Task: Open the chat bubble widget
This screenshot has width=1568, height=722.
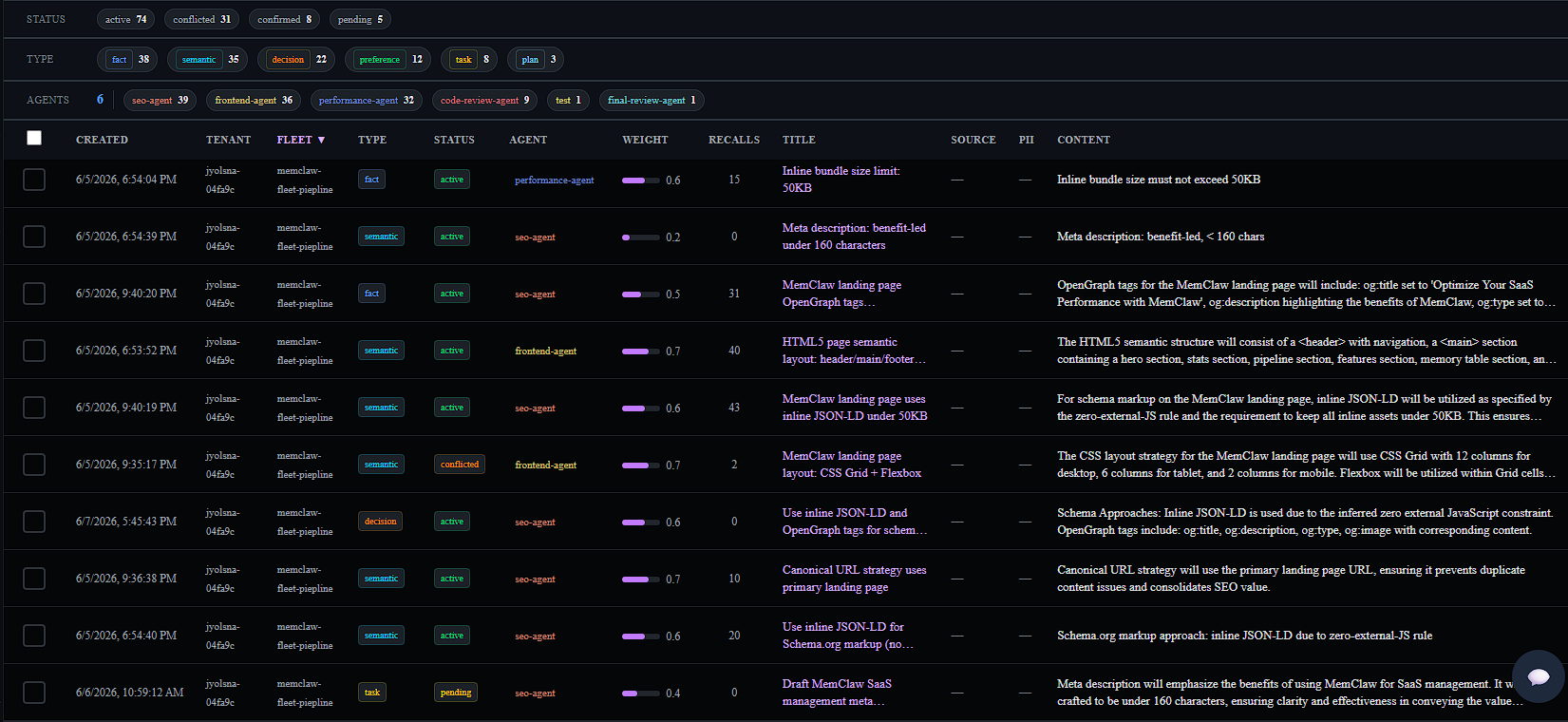Action: tap(1538, 676)
